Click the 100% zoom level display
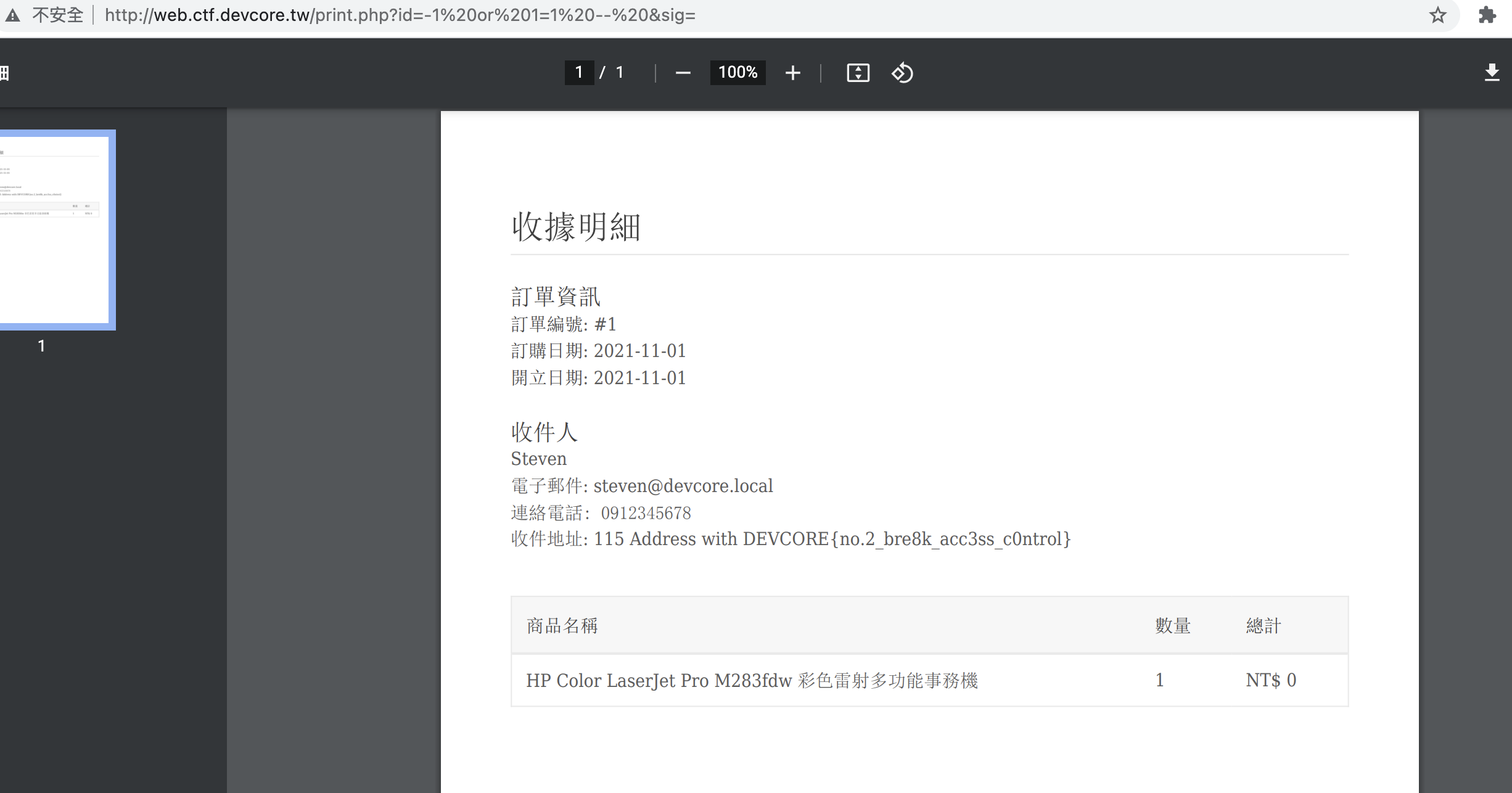 [x=738, y=73]
